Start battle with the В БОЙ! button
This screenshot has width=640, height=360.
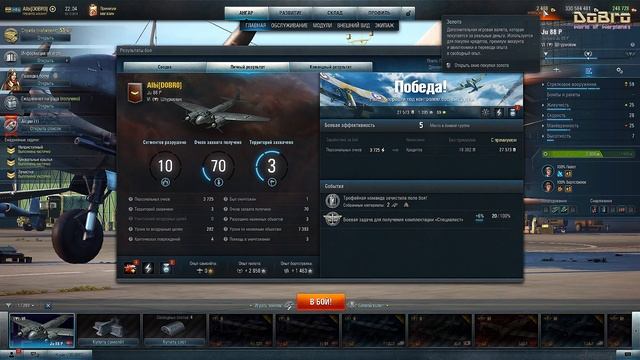[x=320, y=302]
